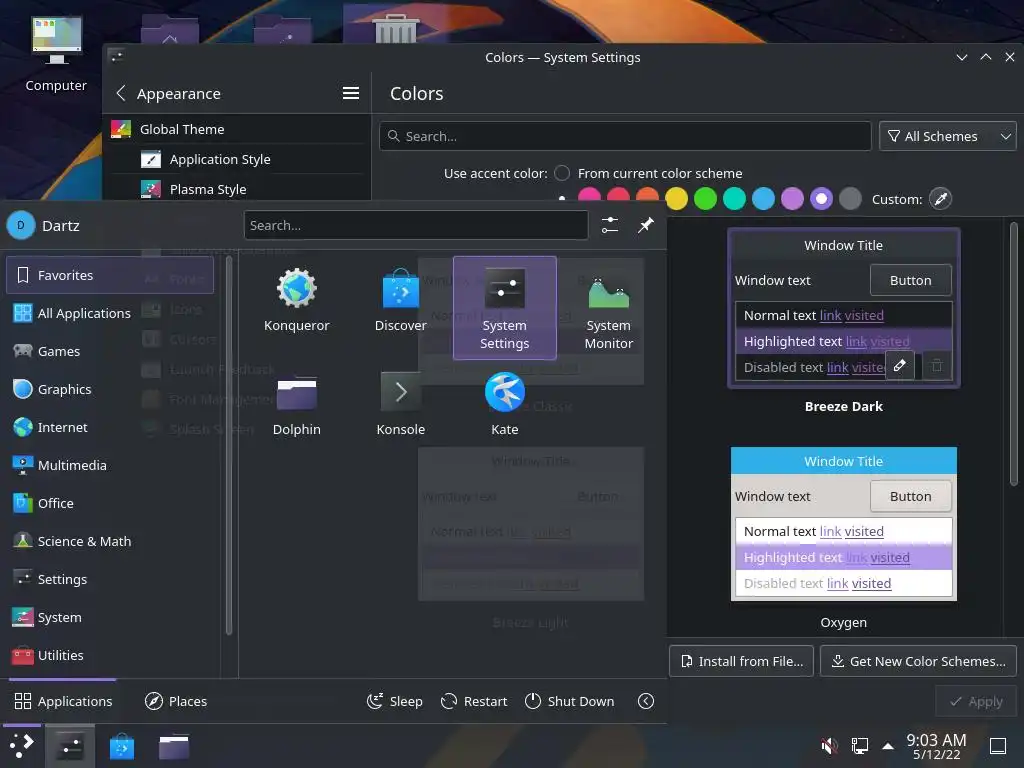The width and height of the screenshot is (1024, 768).
Task: Open Application Style settings
Action: point(236,159)
